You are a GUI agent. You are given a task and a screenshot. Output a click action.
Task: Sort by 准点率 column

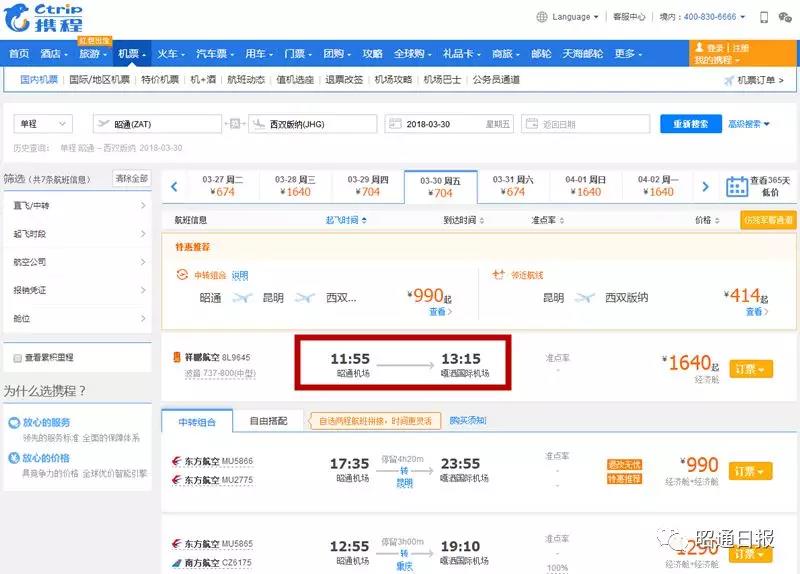click(x=547, y=220)
